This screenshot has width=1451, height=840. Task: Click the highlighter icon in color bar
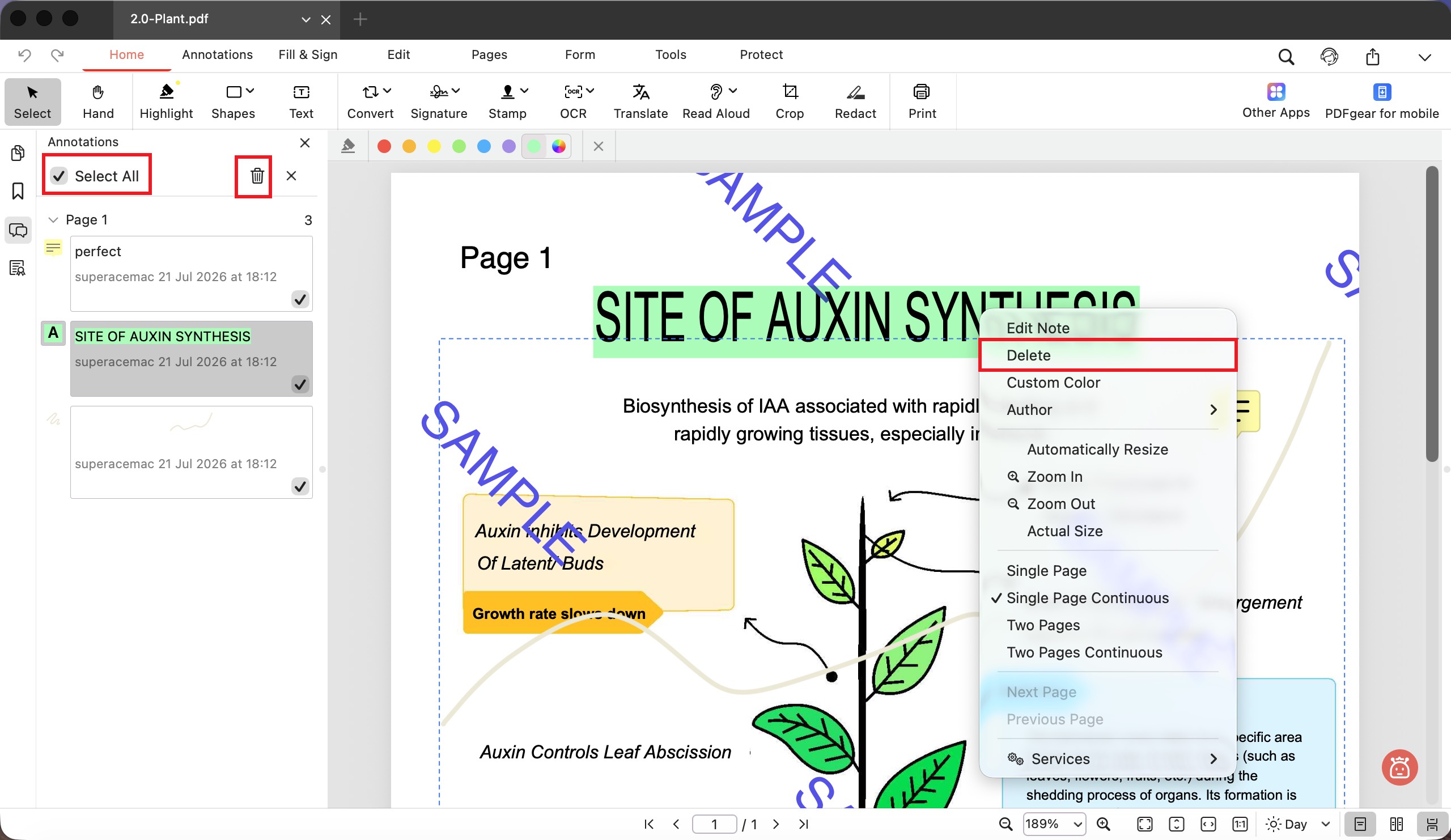tap(348, 146)
